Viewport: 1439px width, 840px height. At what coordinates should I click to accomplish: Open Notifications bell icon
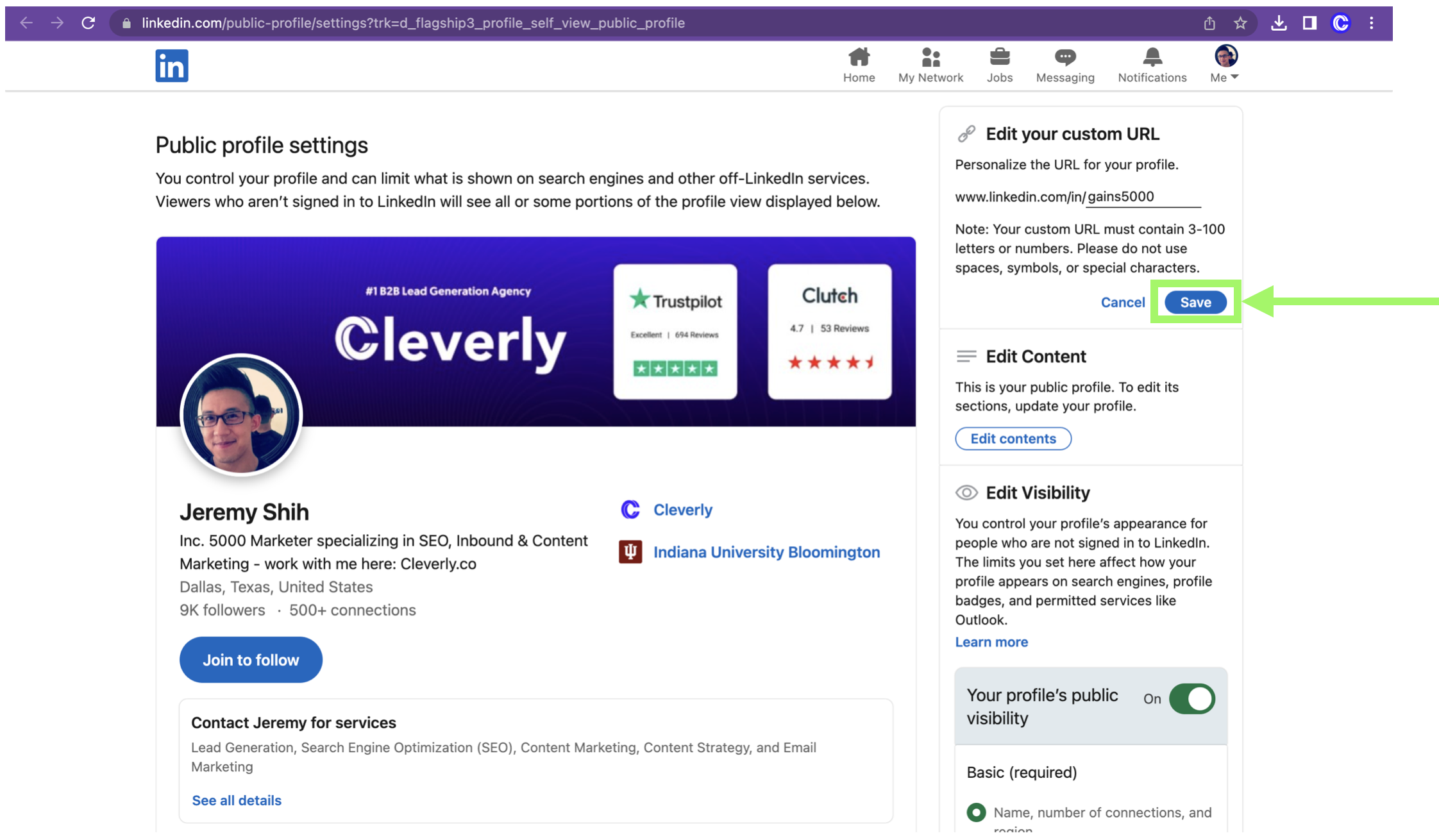[x=1152, y=58]
